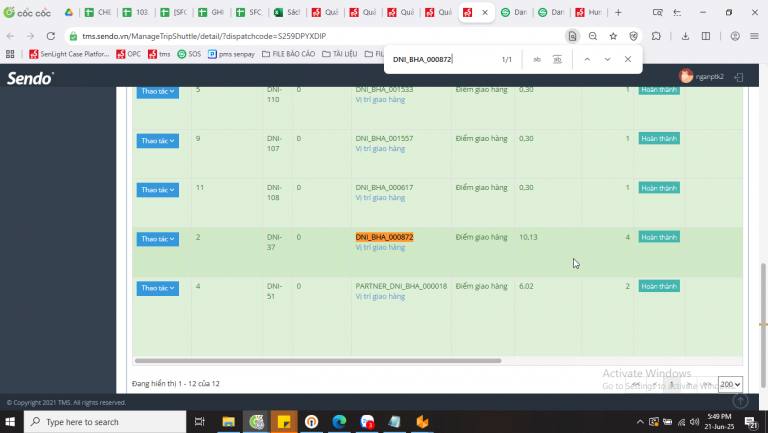The width and height of the screenshot is (768, 433).
Task: Click the Windows taskbar search box
Action: tap(105, 422)
